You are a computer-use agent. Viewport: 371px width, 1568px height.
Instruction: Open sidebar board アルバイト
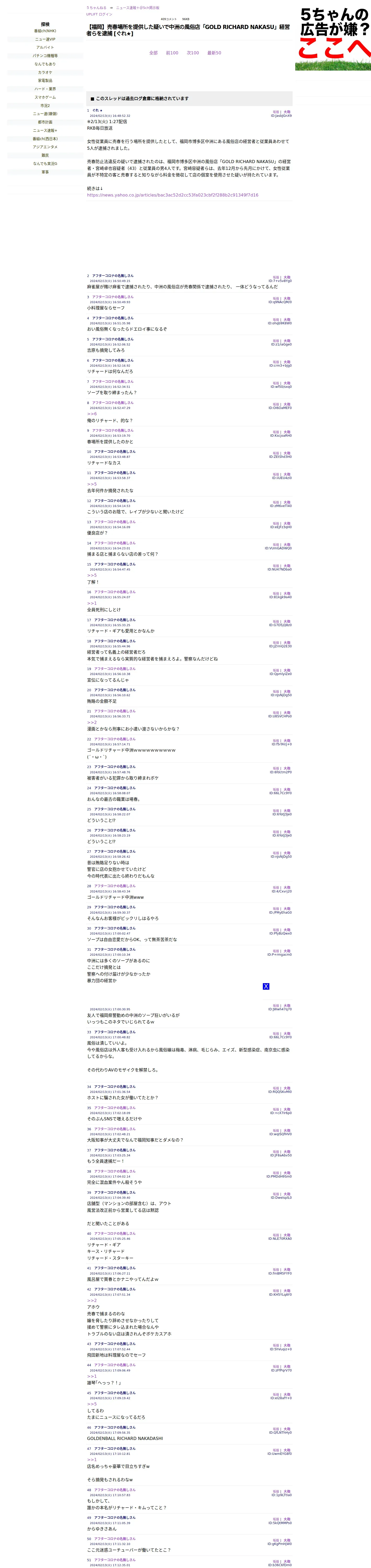tap(45, 48)
